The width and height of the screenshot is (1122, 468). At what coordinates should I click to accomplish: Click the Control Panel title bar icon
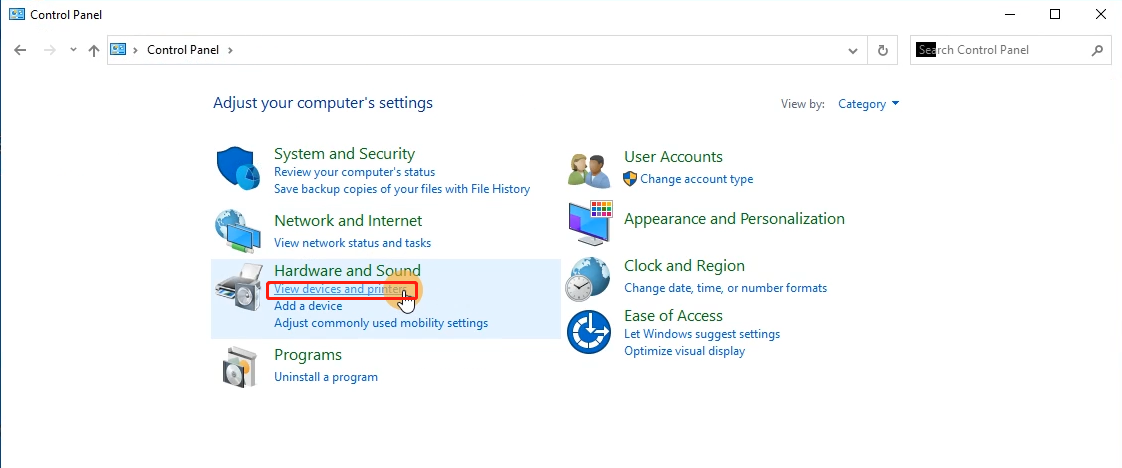[16, 14]
